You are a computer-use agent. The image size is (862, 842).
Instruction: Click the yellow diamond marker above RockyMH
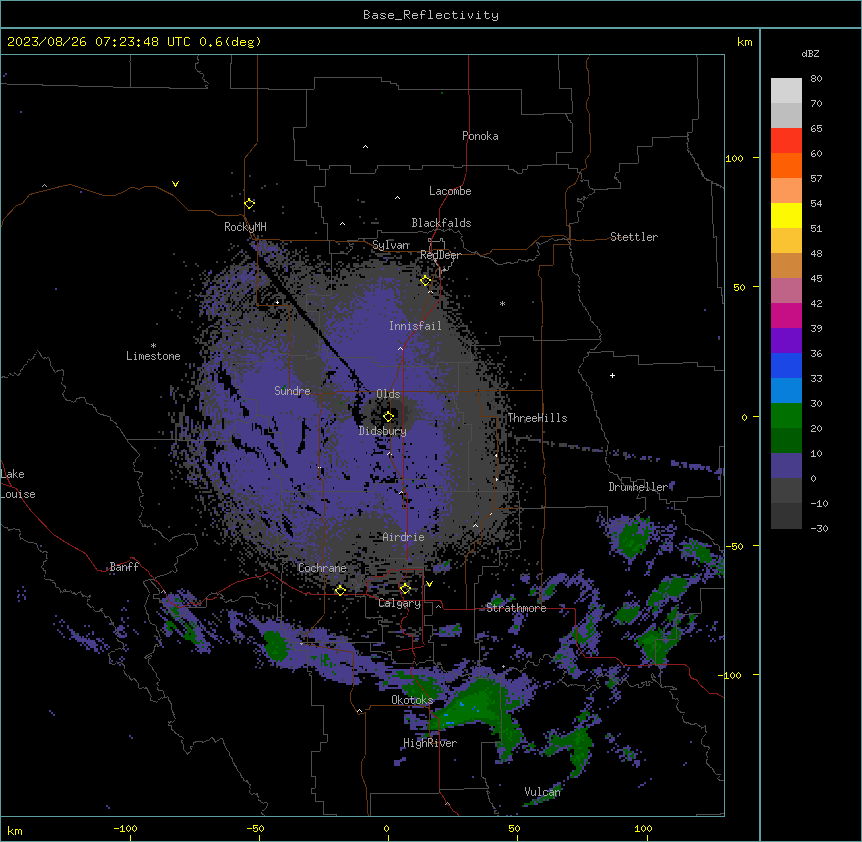250,204
